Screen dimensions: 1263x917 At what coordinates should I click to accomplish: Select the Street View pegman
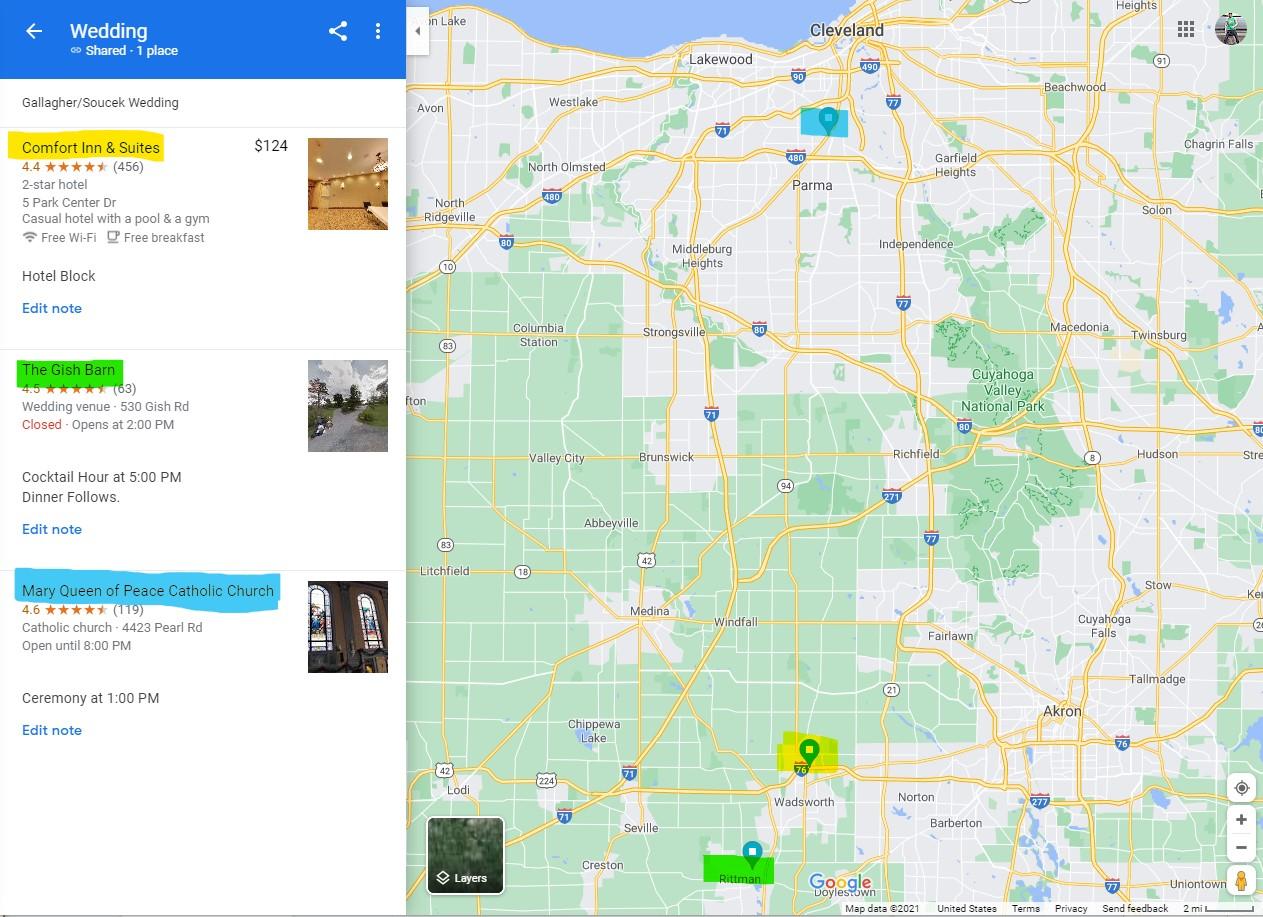point(1241,881)
